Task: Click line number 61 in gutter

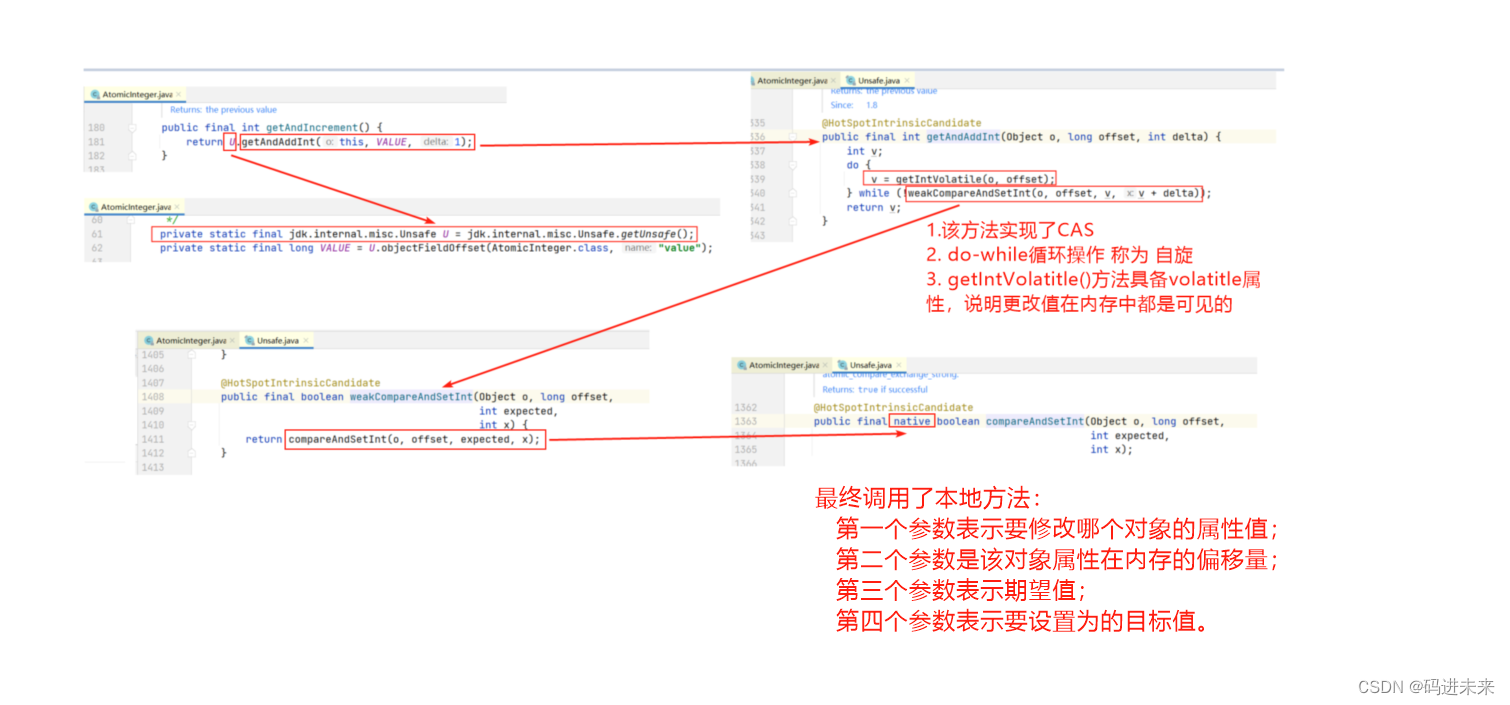Action: 97,234
